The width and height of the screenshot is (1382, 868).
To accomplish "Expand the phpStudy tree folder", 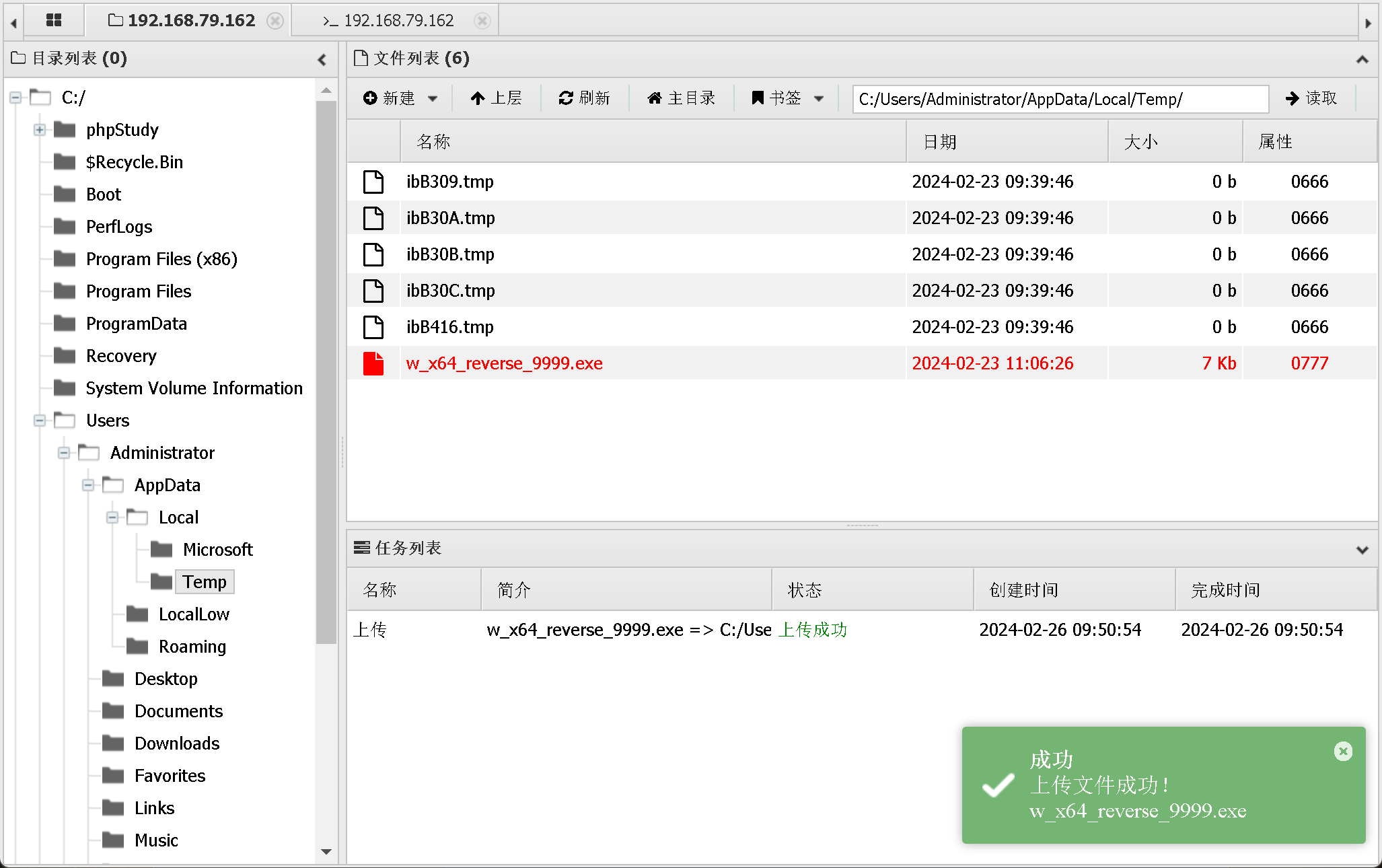I will pos(40,130).
